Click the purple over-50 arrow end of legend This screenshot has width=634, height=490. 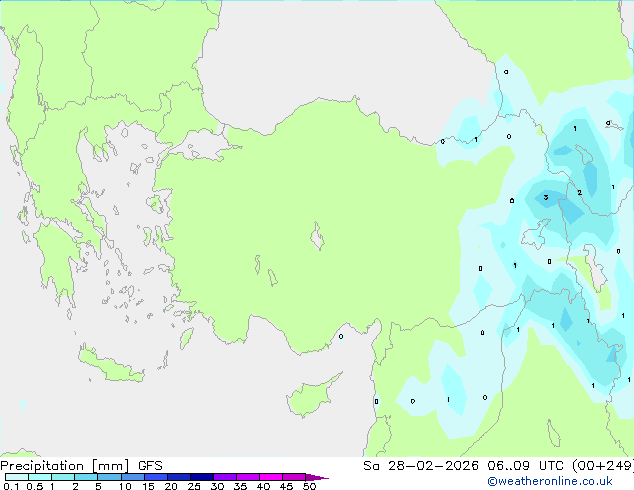click(317, 477)
